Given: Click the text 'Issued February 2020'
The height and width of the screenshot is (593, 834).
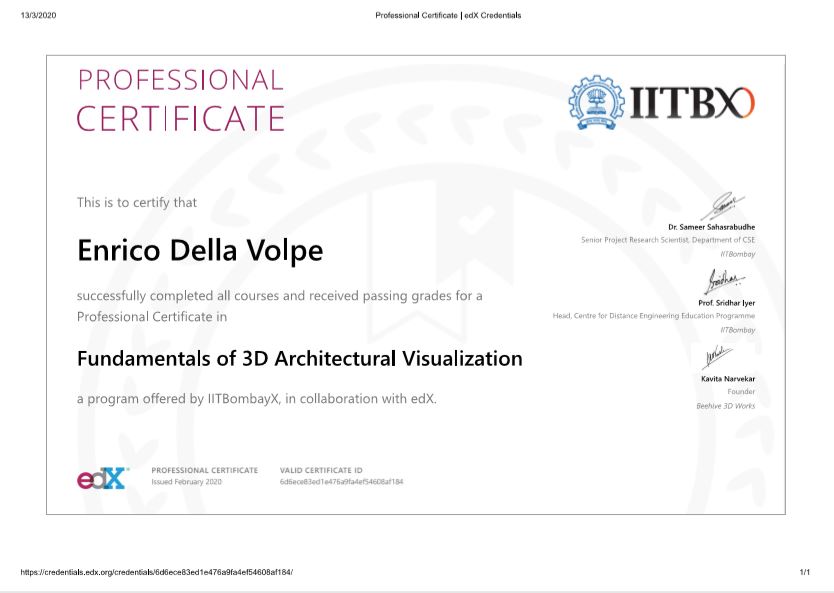Looking at the screenshot, I should click(x=187, y=482).
